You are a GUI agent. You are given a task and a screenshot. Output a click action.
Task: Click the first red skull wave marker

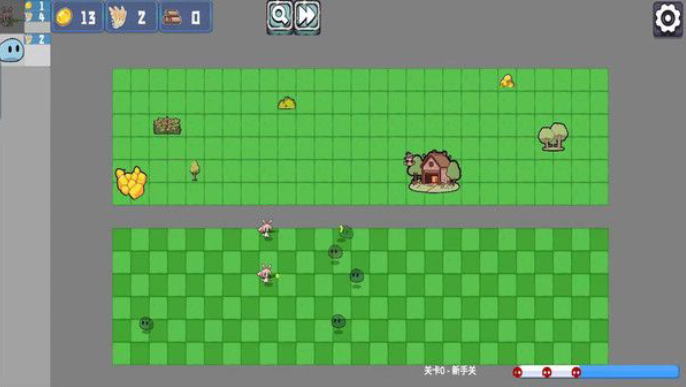tap(517, 372)
